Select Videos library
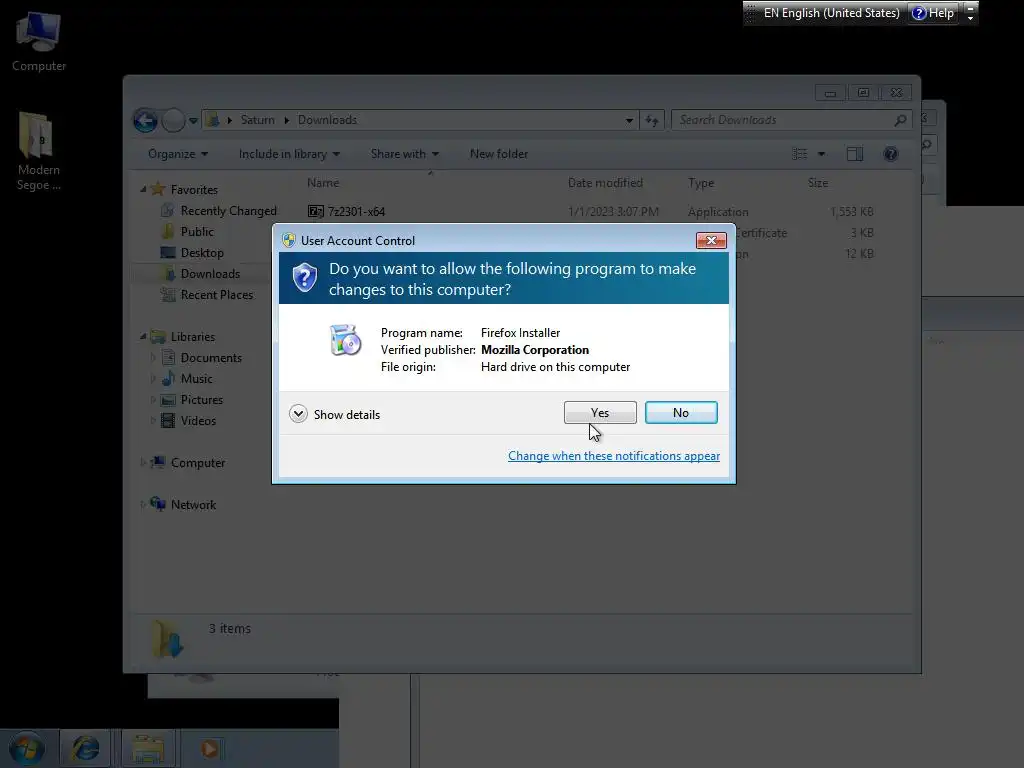The image size is (1024, 768). [199, 421]
